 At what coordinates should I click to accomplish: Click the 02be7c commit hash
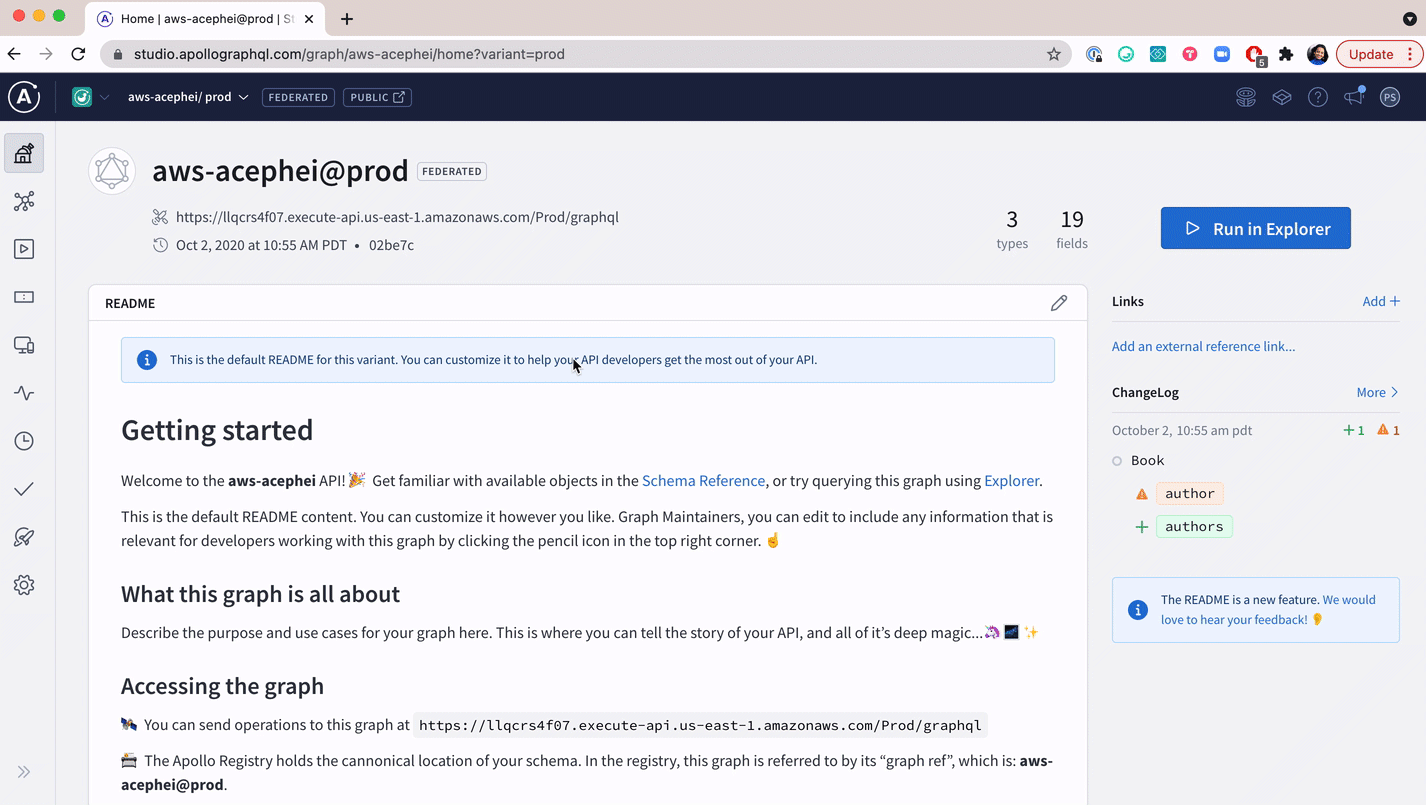(x=391, y=245)
